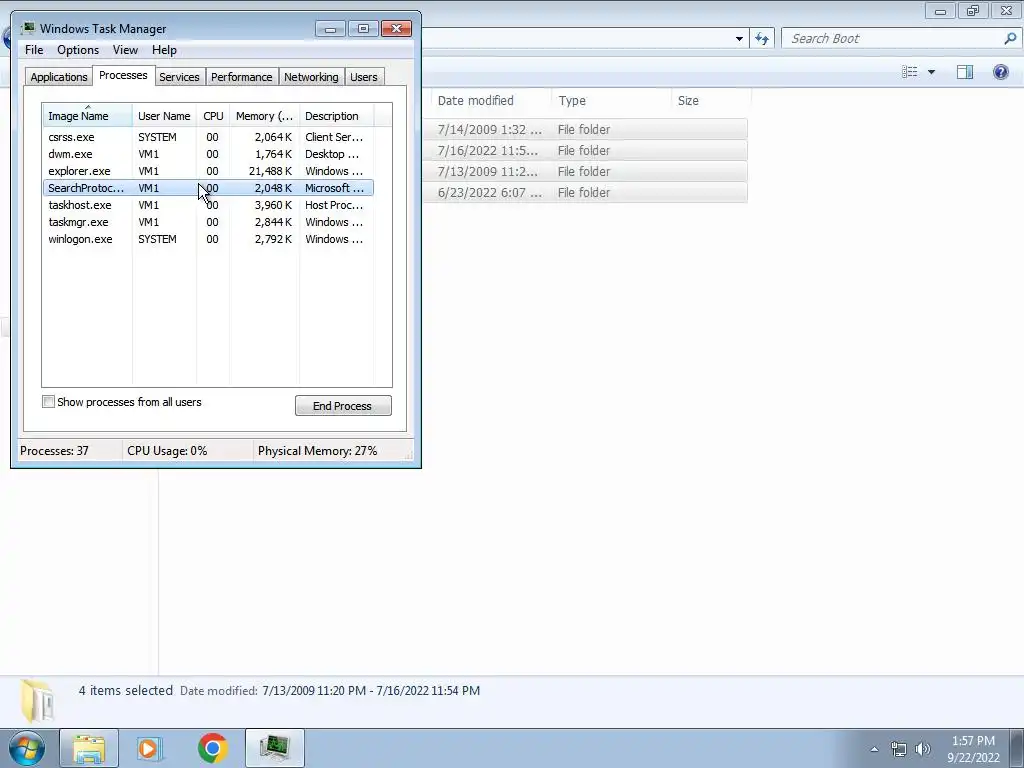Open the view options dropdown arrow

point(931,72)
